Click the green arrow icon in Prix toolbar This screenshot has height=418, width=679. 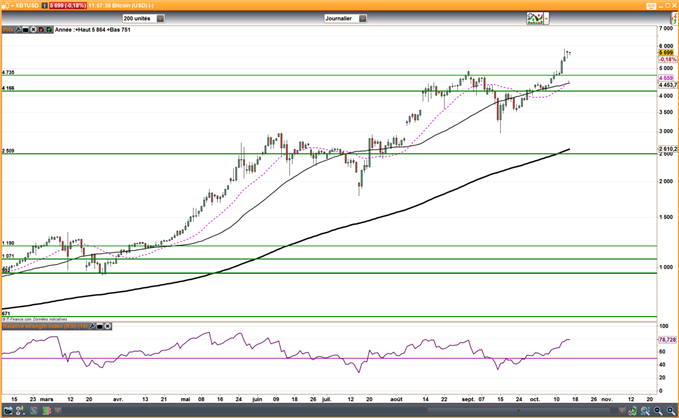[49, 29]
